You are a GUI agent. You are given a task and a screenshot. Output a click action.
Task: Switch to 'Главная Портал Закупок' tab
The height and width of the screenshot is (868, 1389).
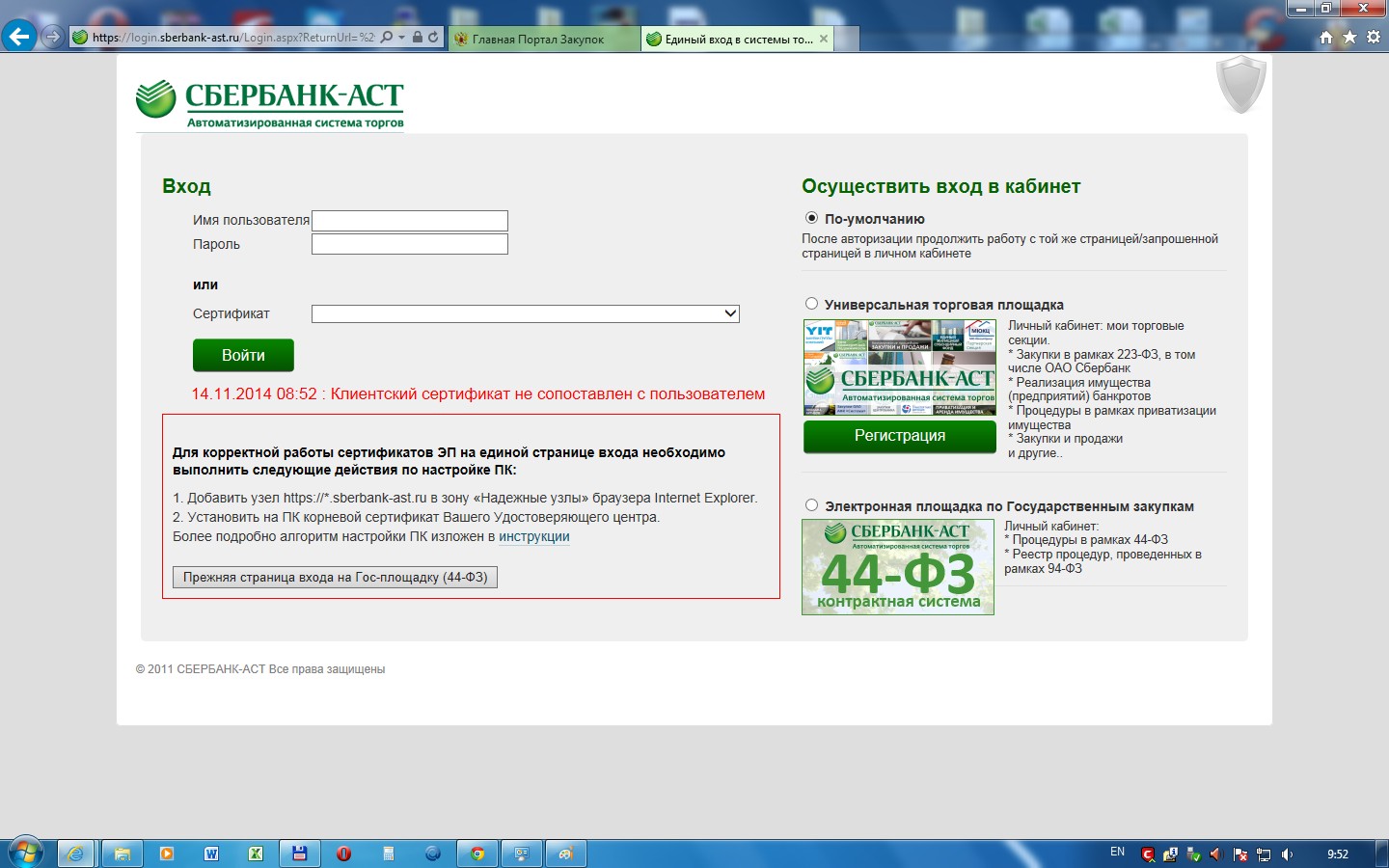pyautogui.click(x=544, y=40)
